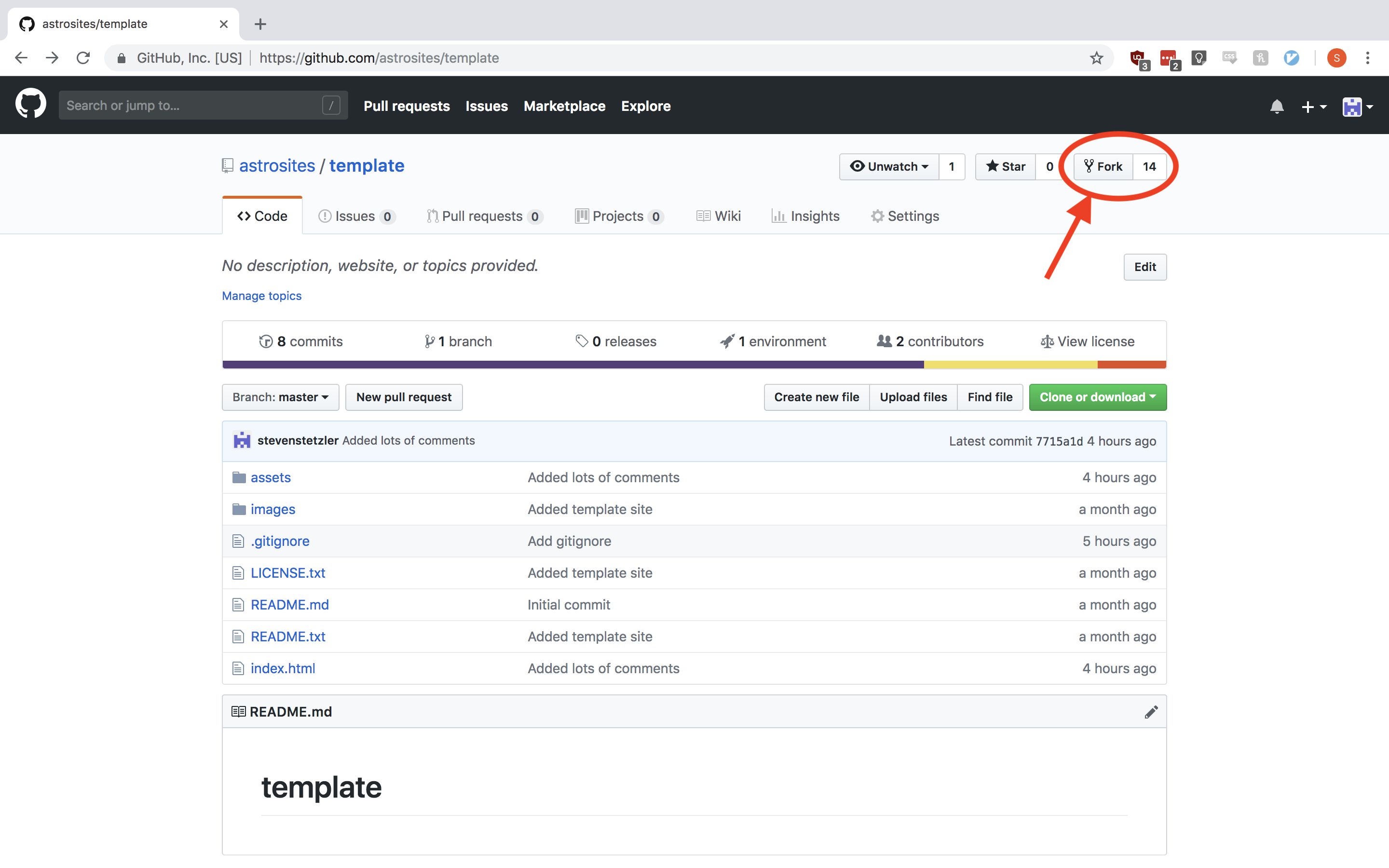Click the stevenstetzler commit avatar
The width and height of the screenshot is (1389, 868).
click(242, 440)
